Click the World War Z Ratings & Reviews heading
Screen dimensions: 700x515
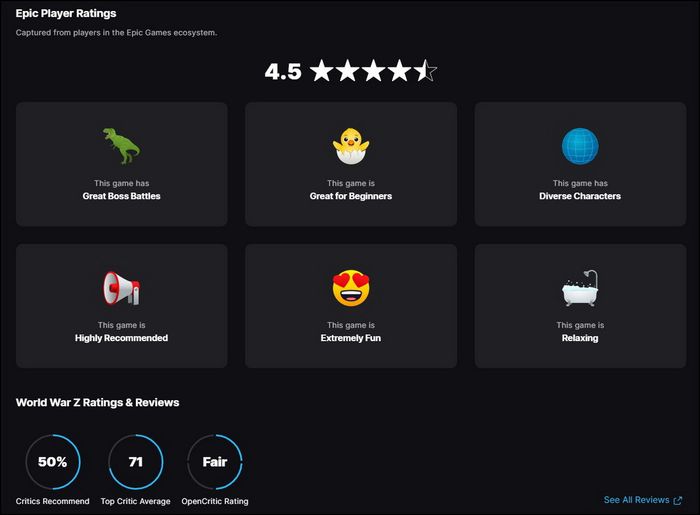click(97, 403)
